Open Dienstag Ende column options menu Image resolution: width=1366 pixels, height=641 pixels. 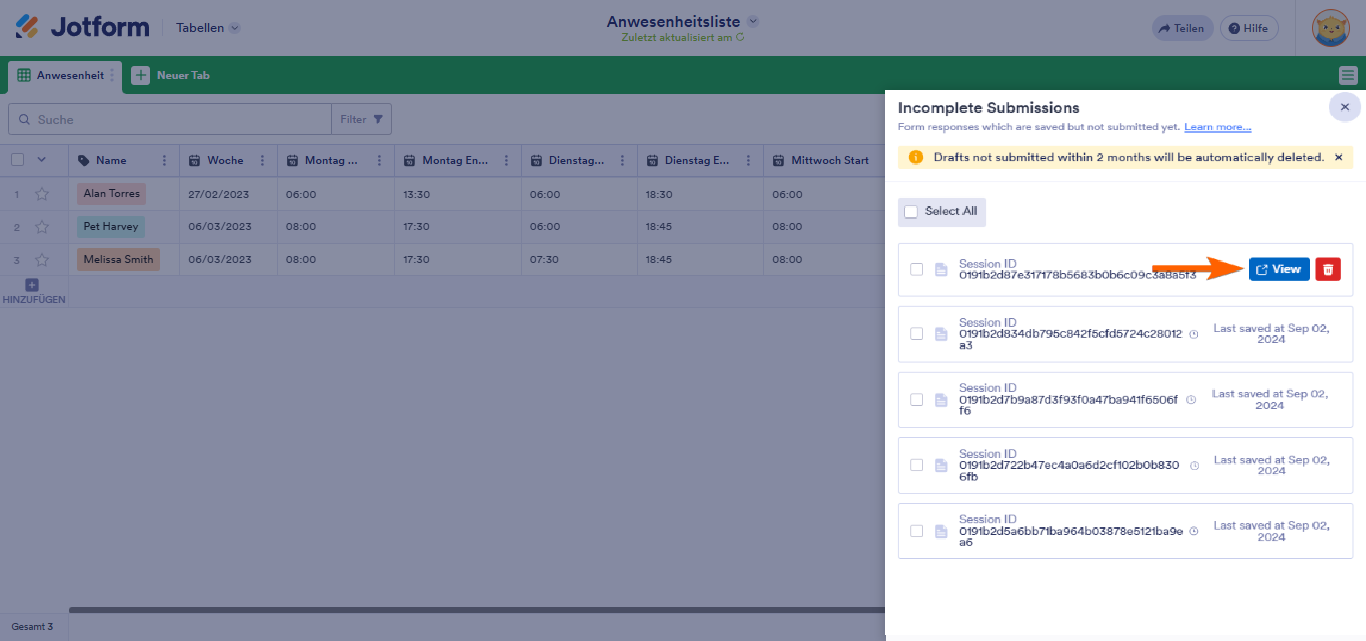click(750, 161)
